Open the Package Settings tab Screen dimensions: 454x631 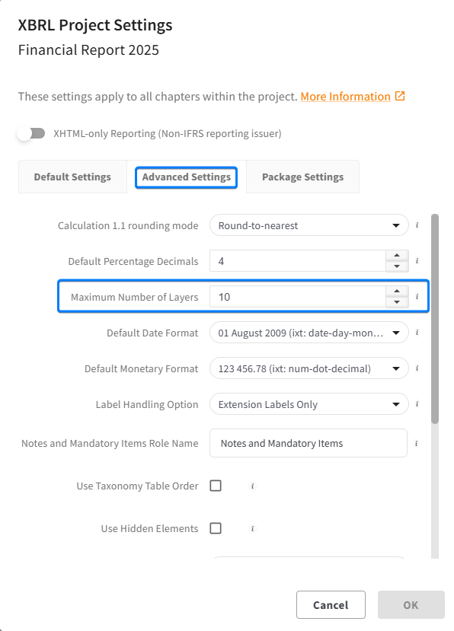[303, 177]
